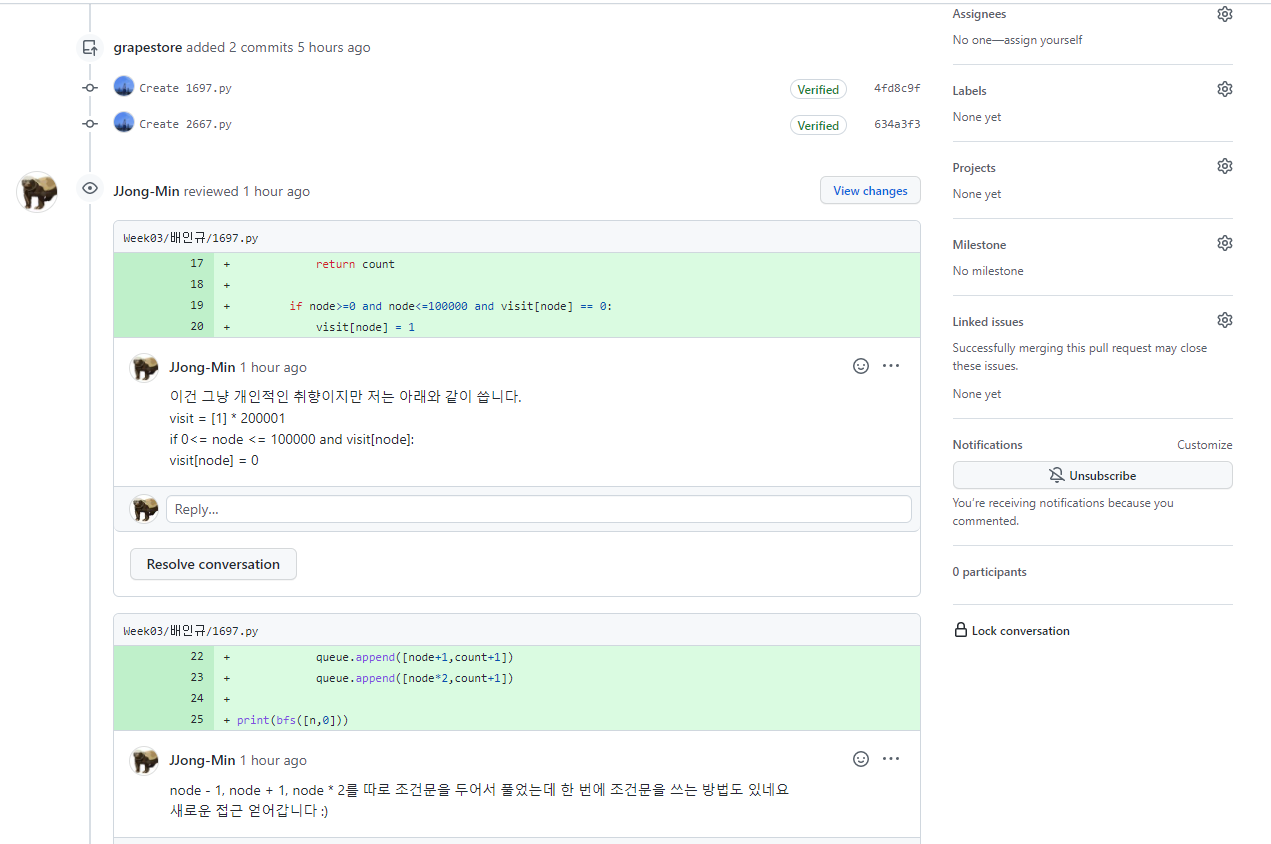Click the Assignees heading

[979, 14]
